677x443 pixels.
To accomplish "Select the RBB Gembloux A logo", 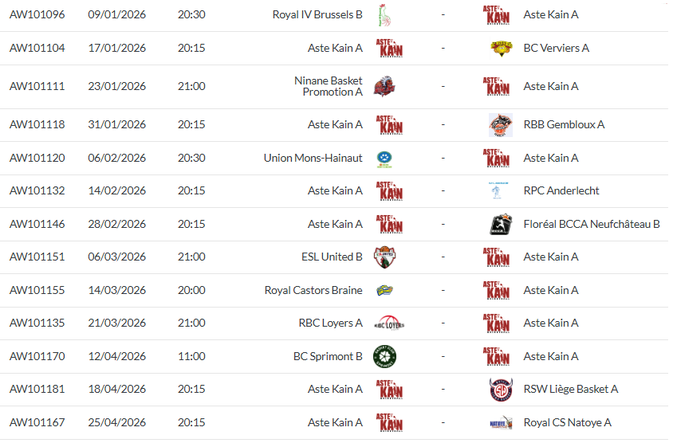I will tap(500, 125).
